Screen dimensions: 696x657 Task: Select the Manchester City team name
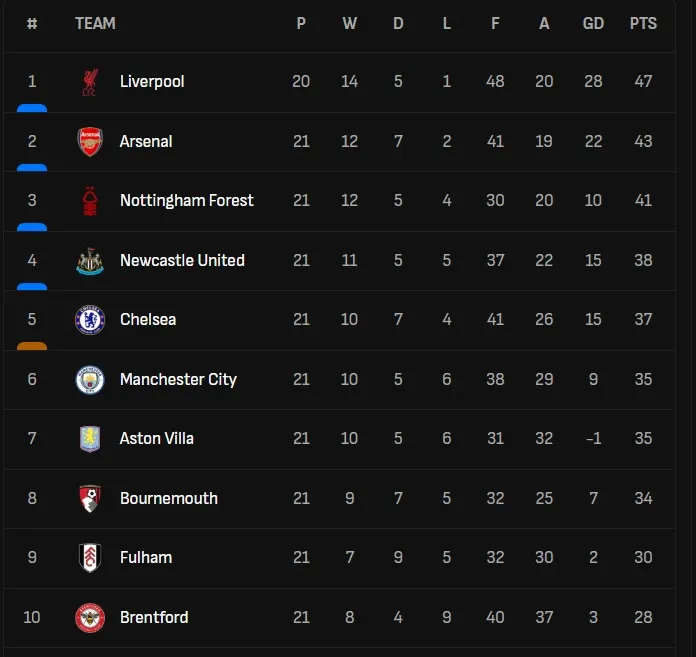(x=178, y=379)
